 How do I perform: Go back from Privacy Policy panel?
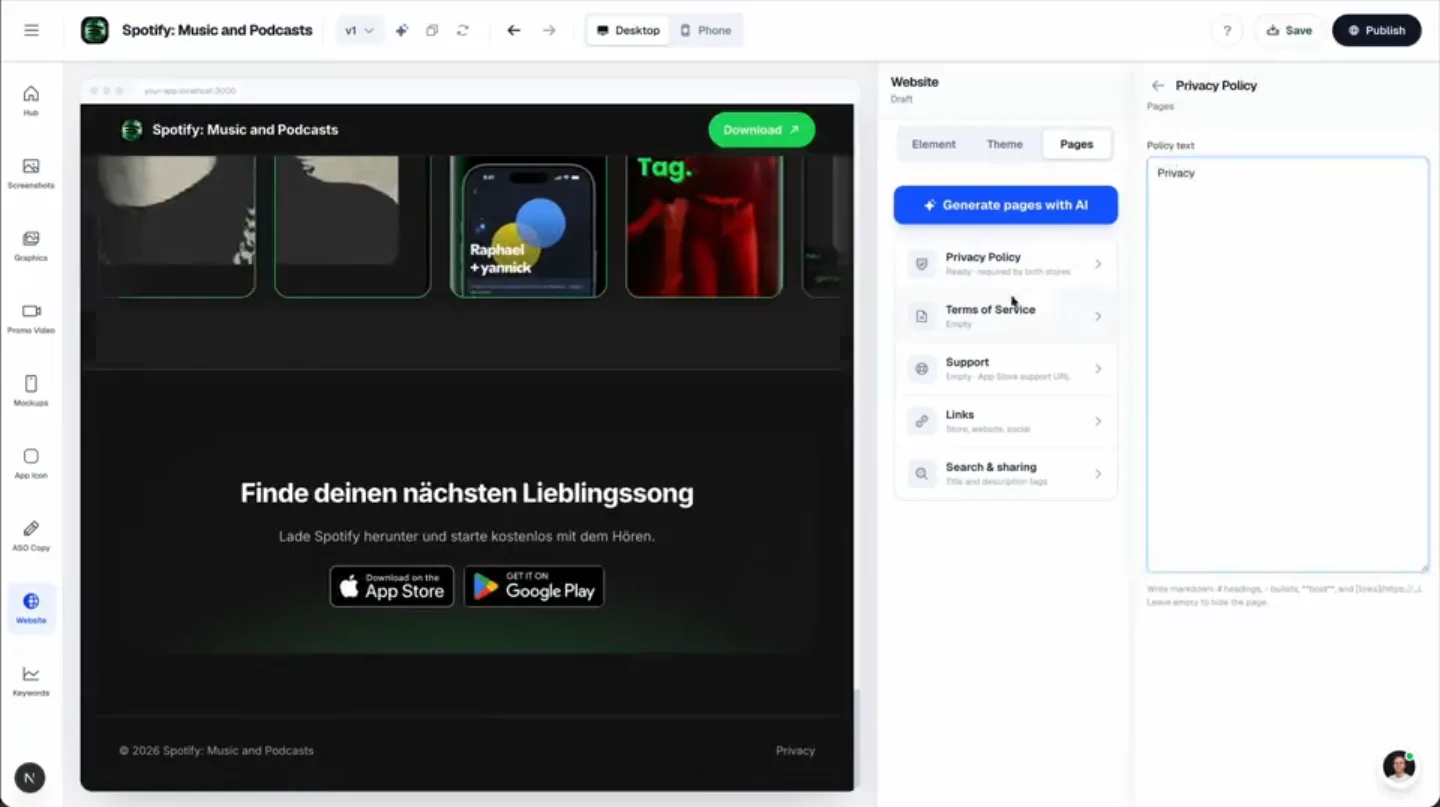1158,85
